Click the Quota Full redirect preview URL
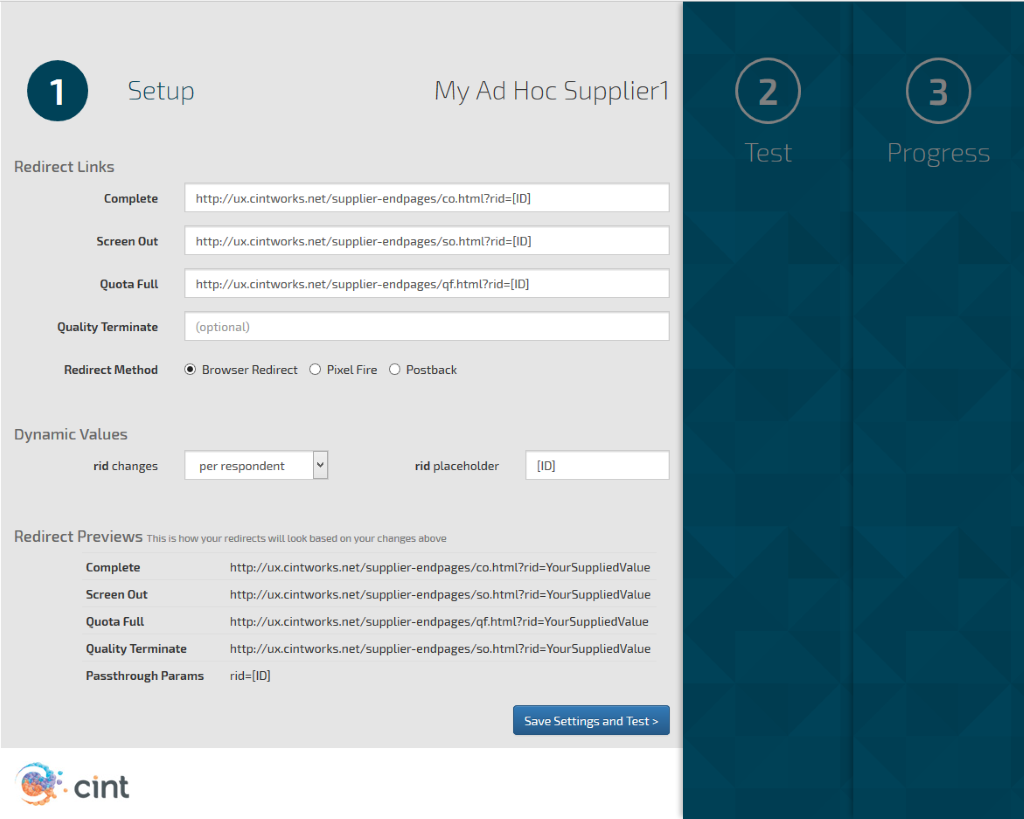 439,622
